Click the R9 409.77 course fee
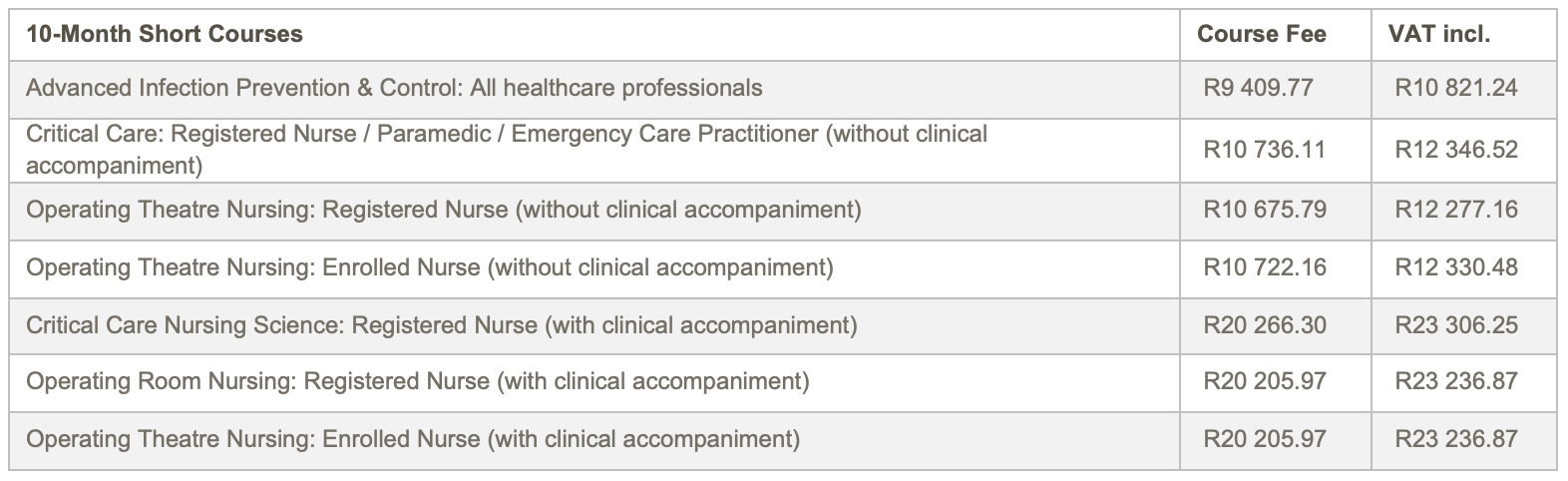Screen dimensions: 1568x481 tap(1258, 88)
